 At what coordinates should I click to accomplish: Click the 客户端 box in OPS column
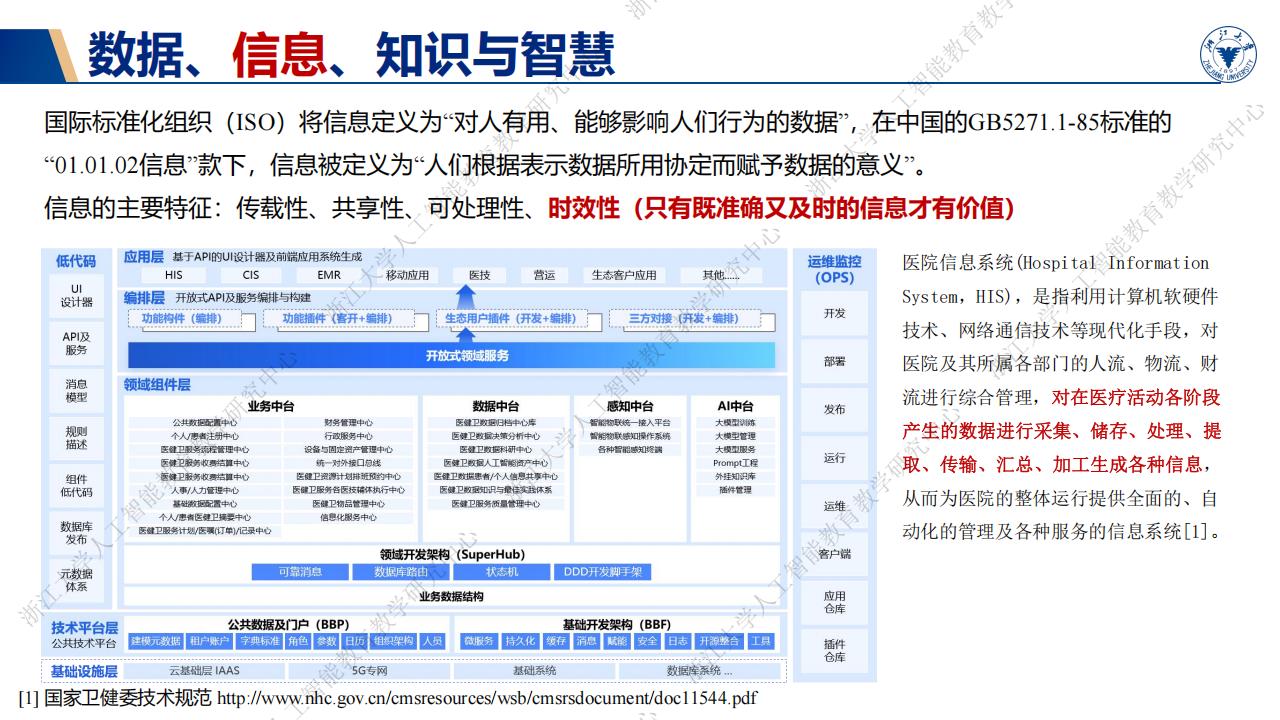tap(834, 553)
